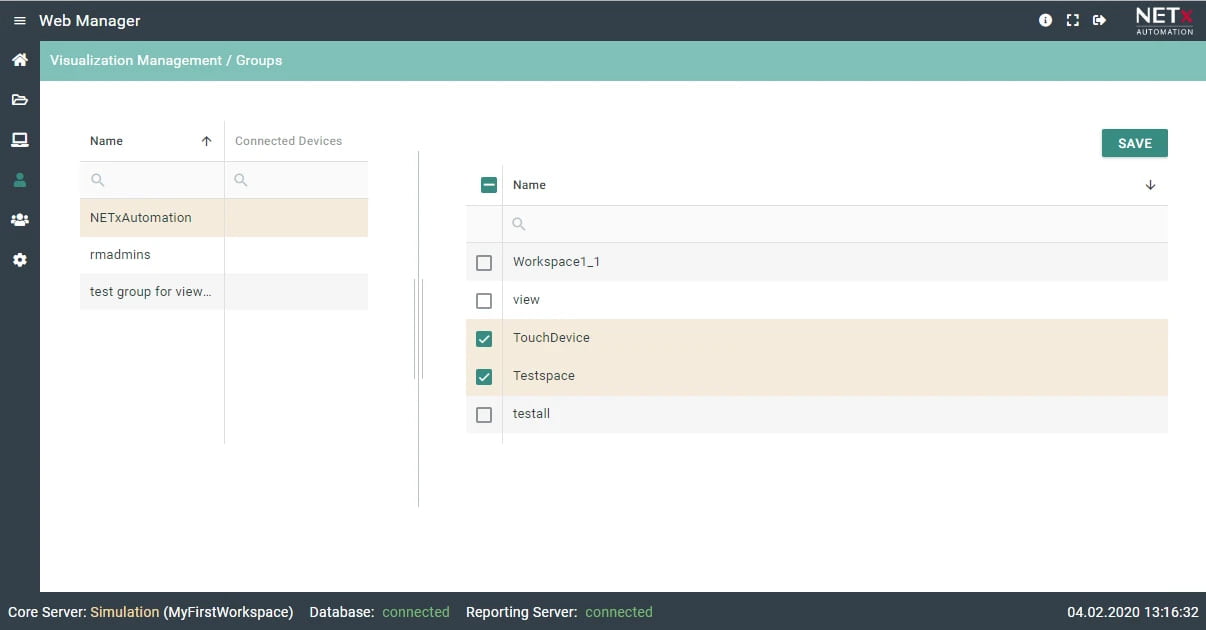Uncheck the TouchDevice checkbox
The width and height of the screenshot is (1206, 630).
(x=484, y=339)
